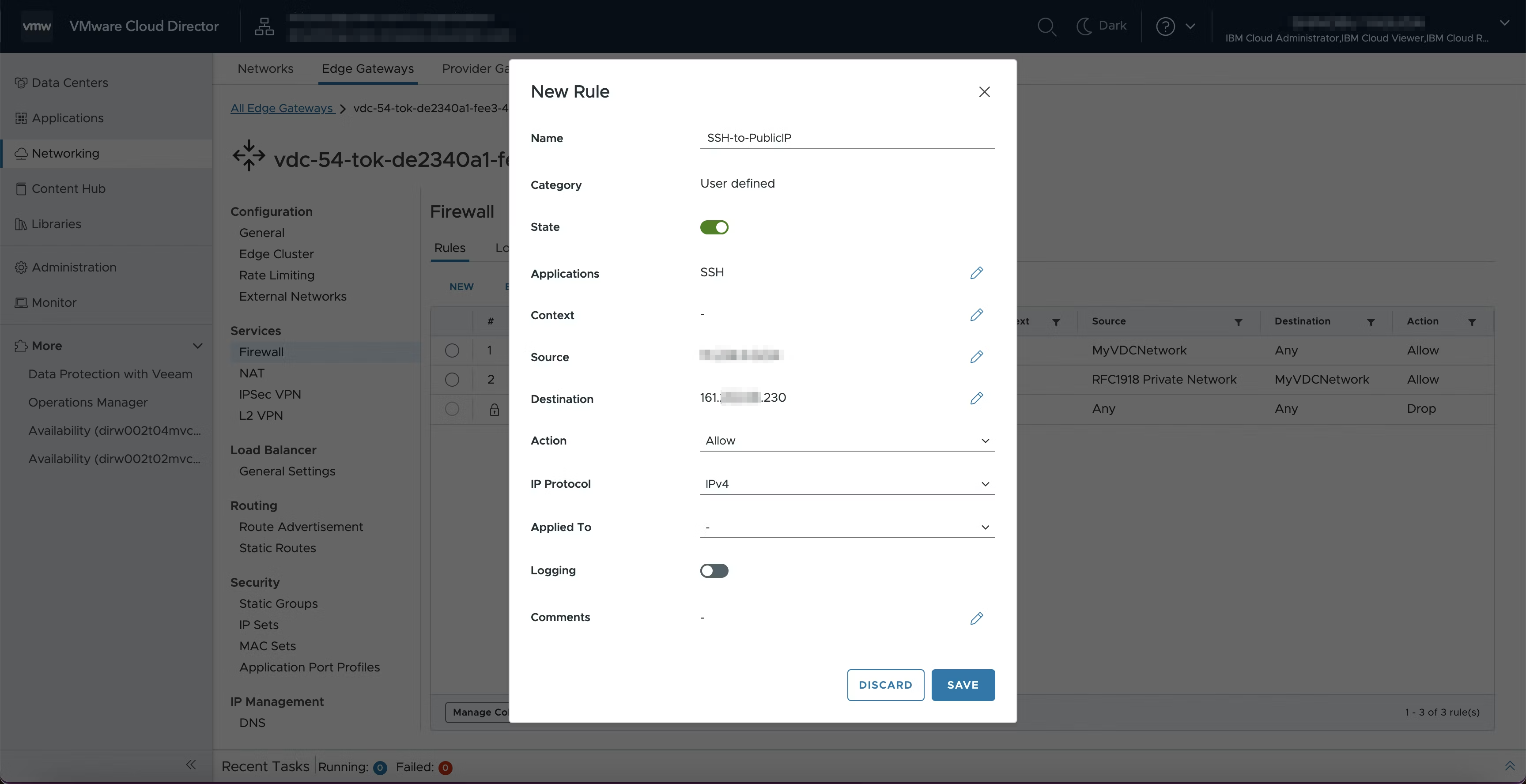This screenshot has height=784, width=1526.
Task: Open the IP Protocol dropdown
Action: 846,484
